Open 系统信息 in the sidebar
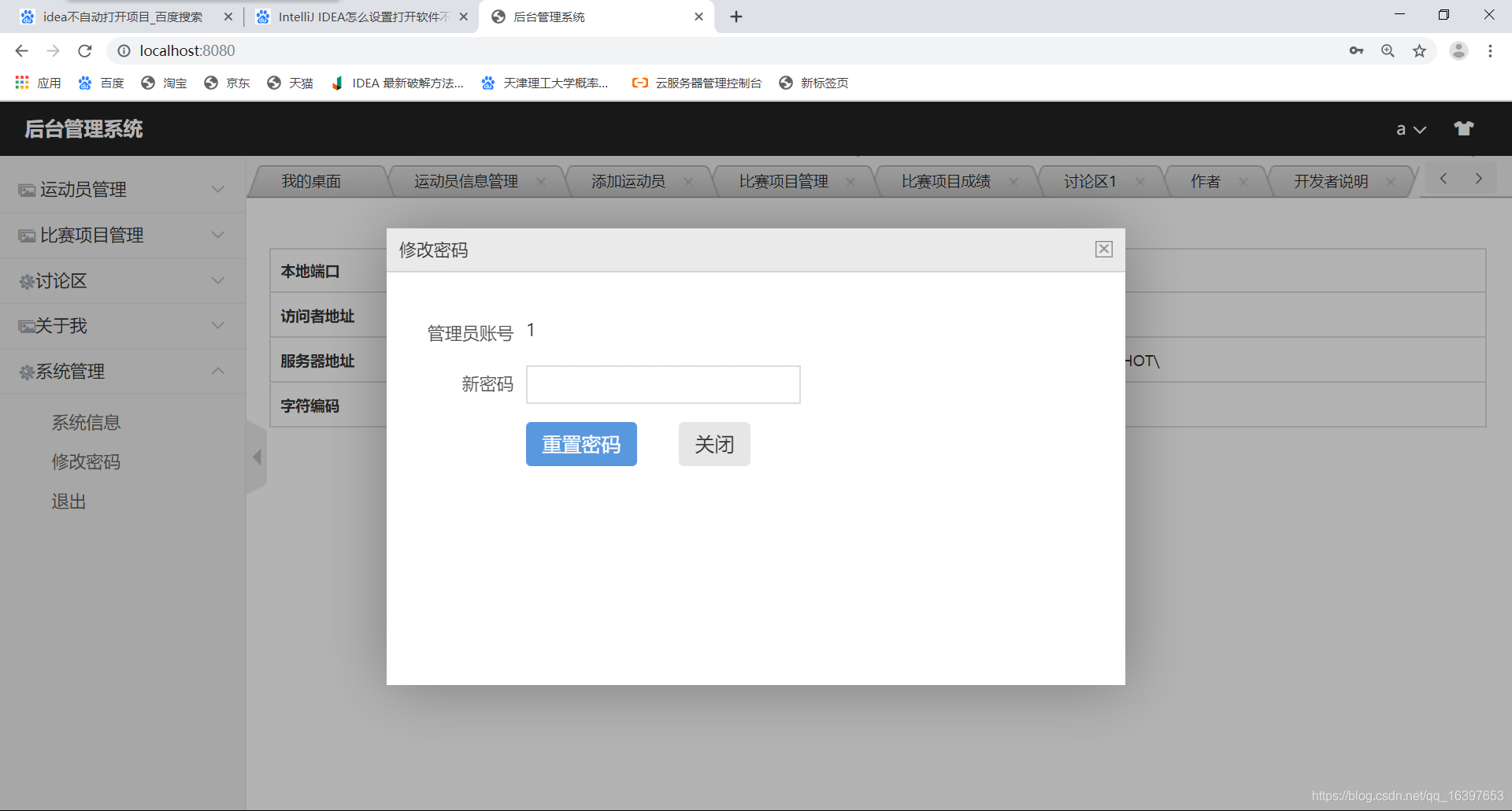The height and width of the screenshot is (811, 1512). pyautogui.click(x=86, y=423)
